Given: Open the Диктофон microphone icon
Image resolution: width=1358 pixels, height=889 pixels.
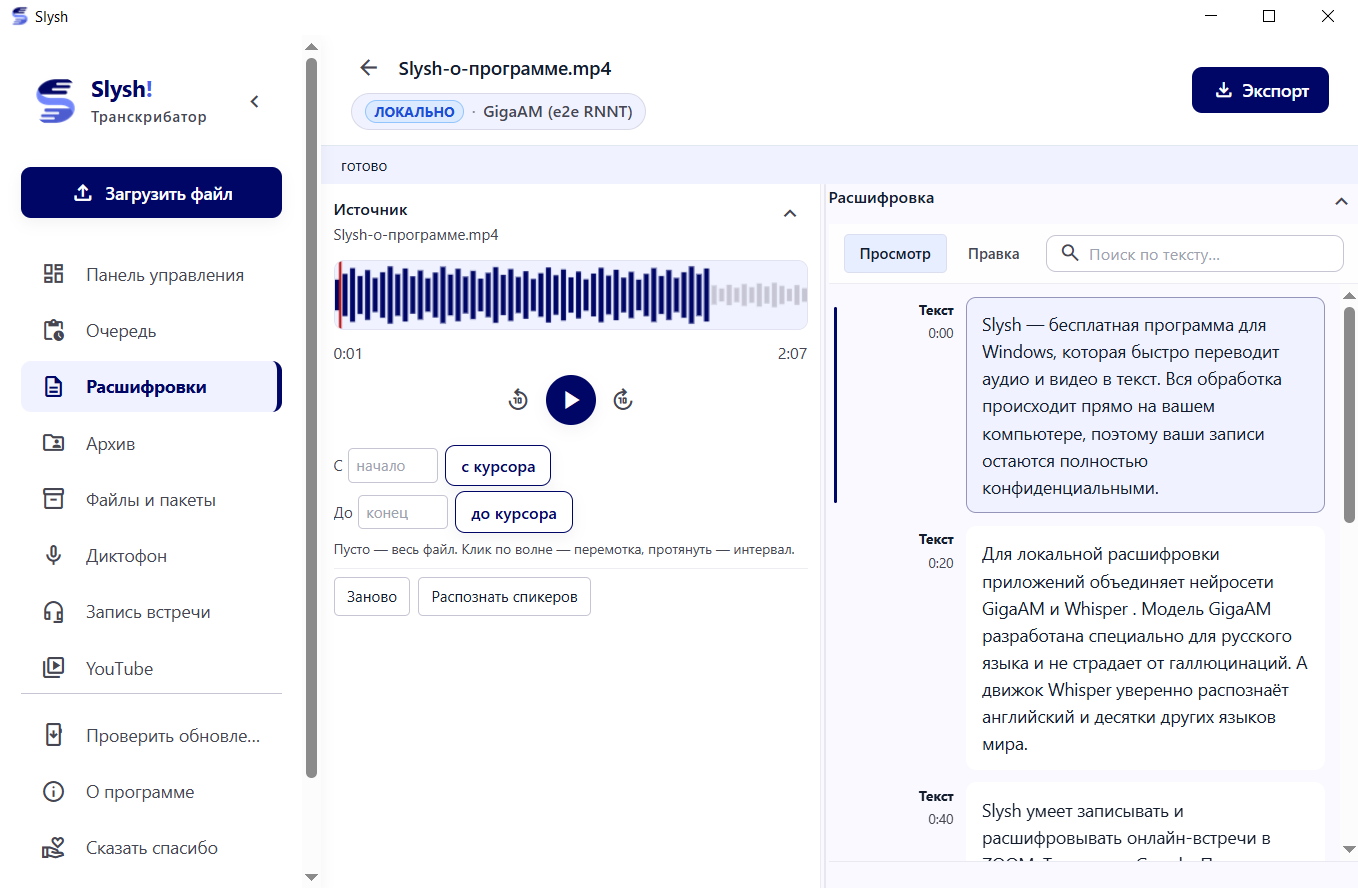Looking at the screenshot, I should [53, 555].
